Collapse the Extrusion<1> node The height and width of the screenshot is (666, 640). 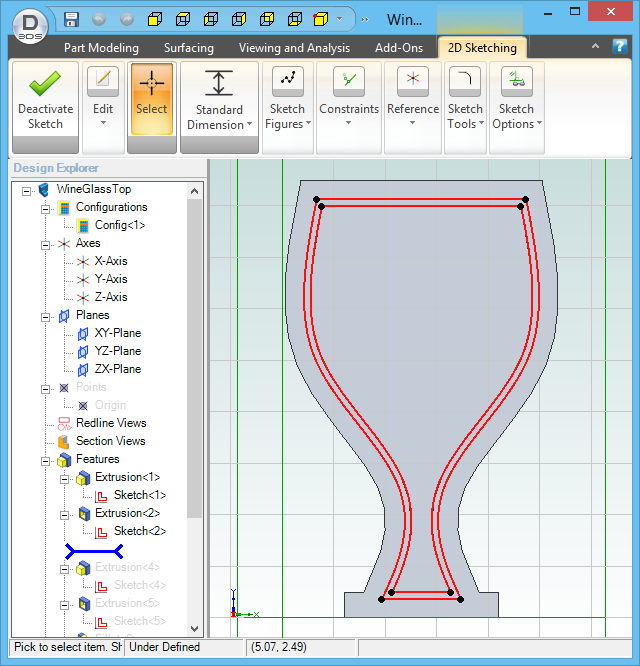click(x=64, y=480)
